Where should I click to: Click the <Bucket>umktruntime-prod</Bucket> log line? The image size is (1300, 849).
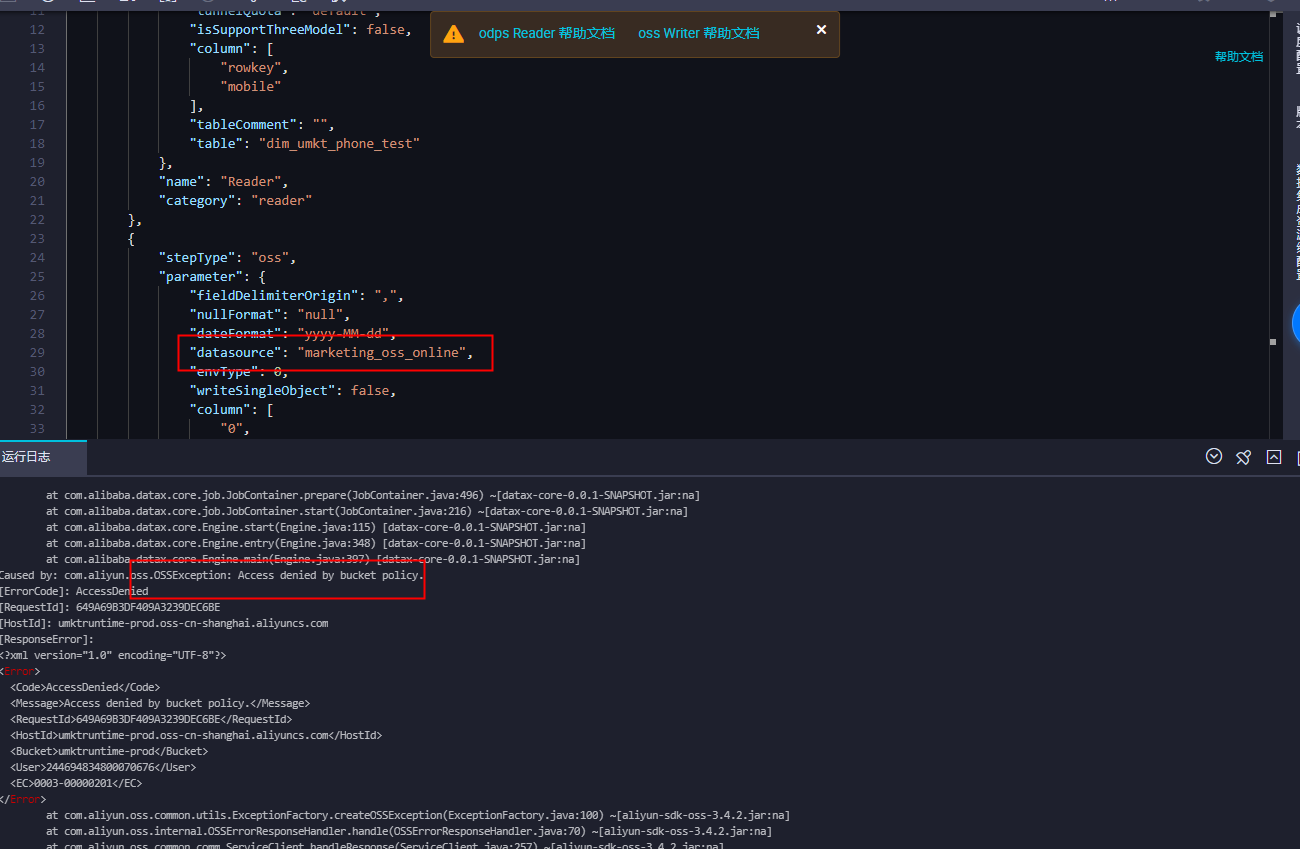pyautogui.click(x=109, y=752)
